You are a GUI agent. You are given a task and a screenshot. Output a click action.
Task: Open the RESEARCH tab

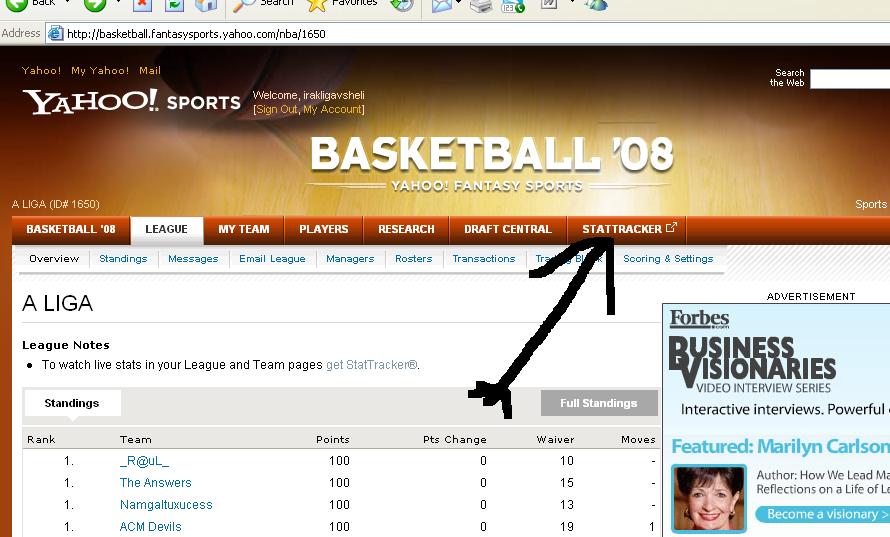tap(406, 229)
